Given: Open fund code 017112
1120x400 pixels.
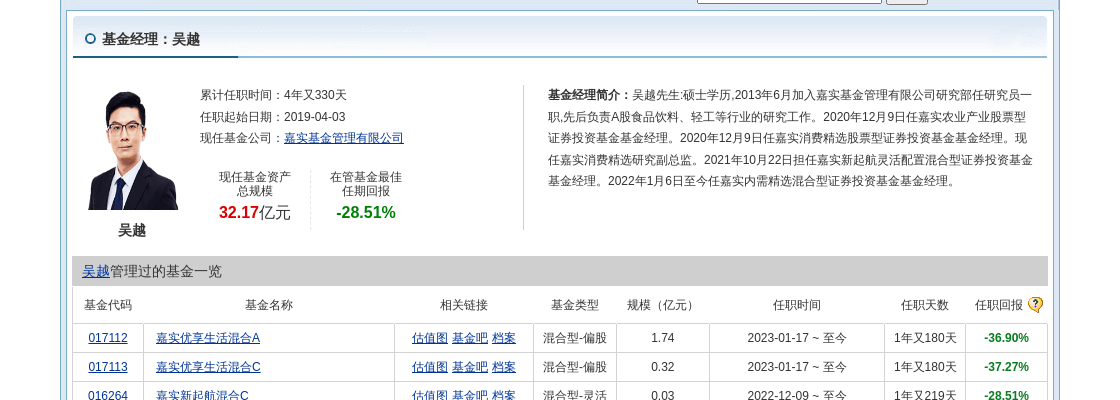Looking at the screenshot, I should pos(108,338).
